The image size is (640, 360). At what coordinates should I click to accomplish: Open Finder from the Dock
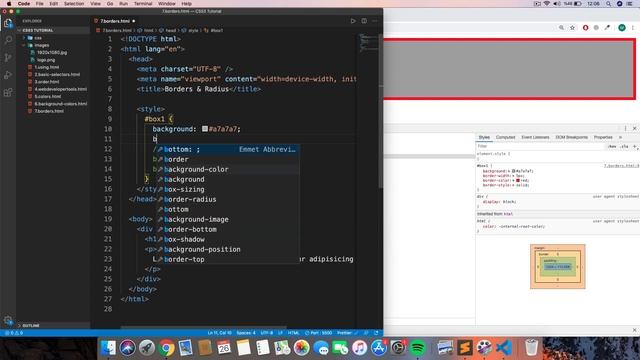(x=108, y=348)
